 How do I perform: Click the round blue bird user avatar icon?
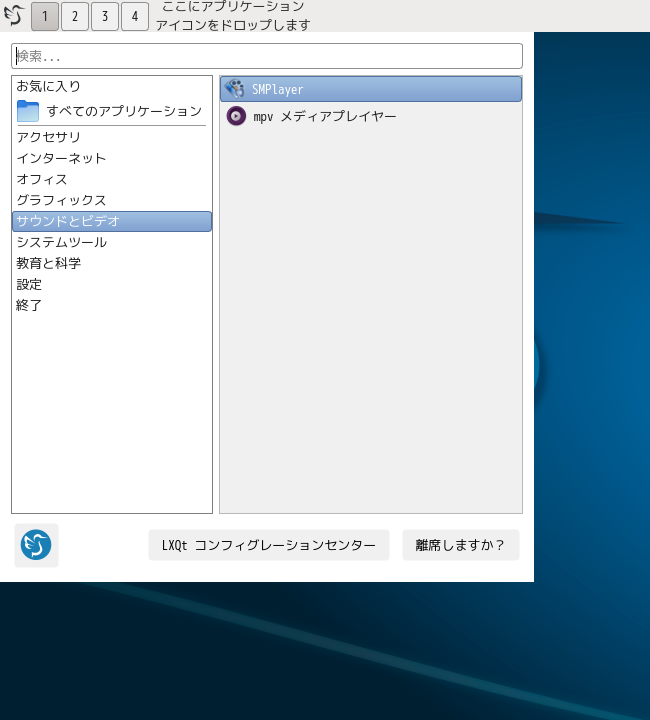click(x=36, y=545)
